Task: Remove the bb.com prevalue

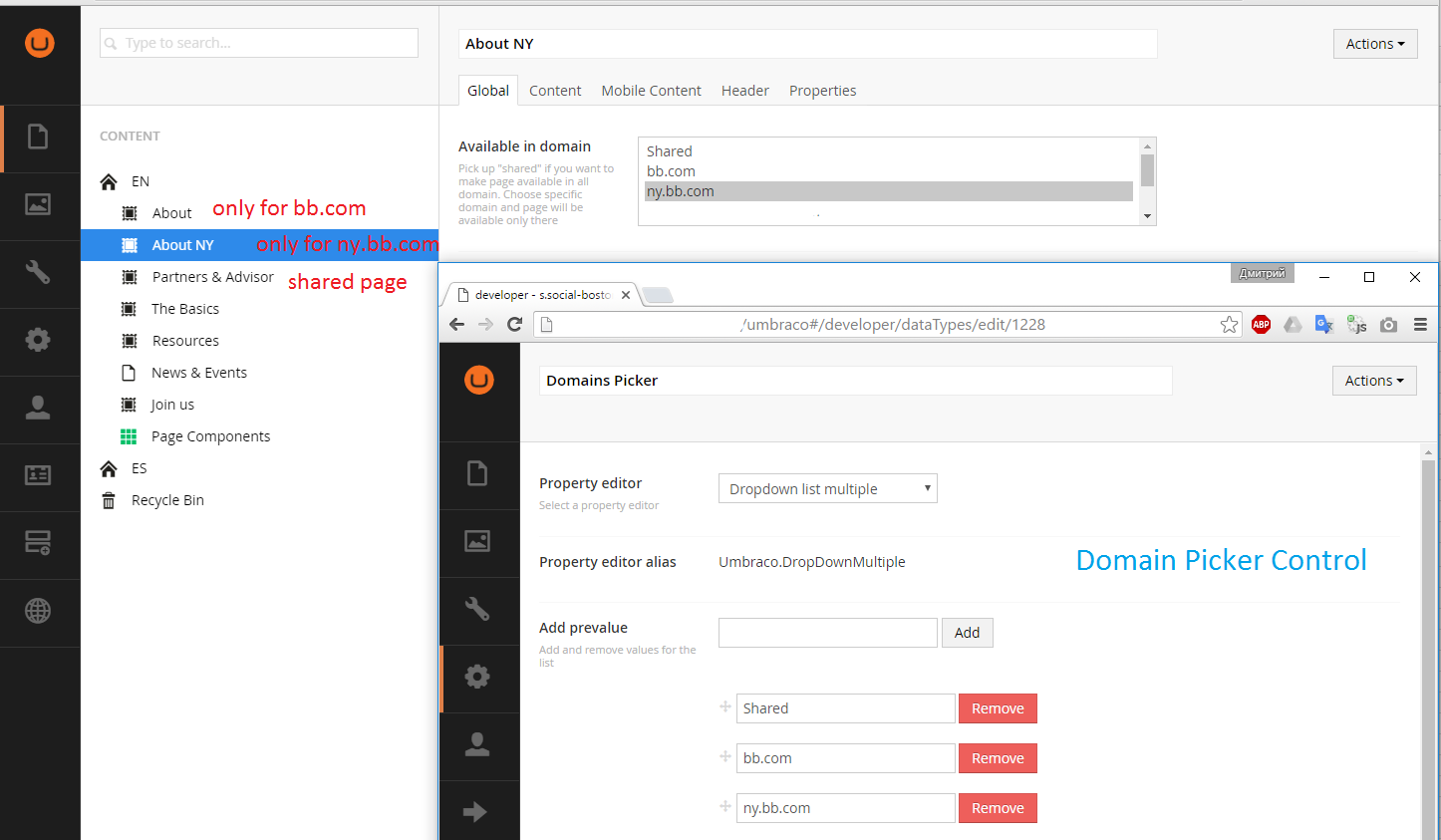Action: pyautogui.click(x=998, y=758)
